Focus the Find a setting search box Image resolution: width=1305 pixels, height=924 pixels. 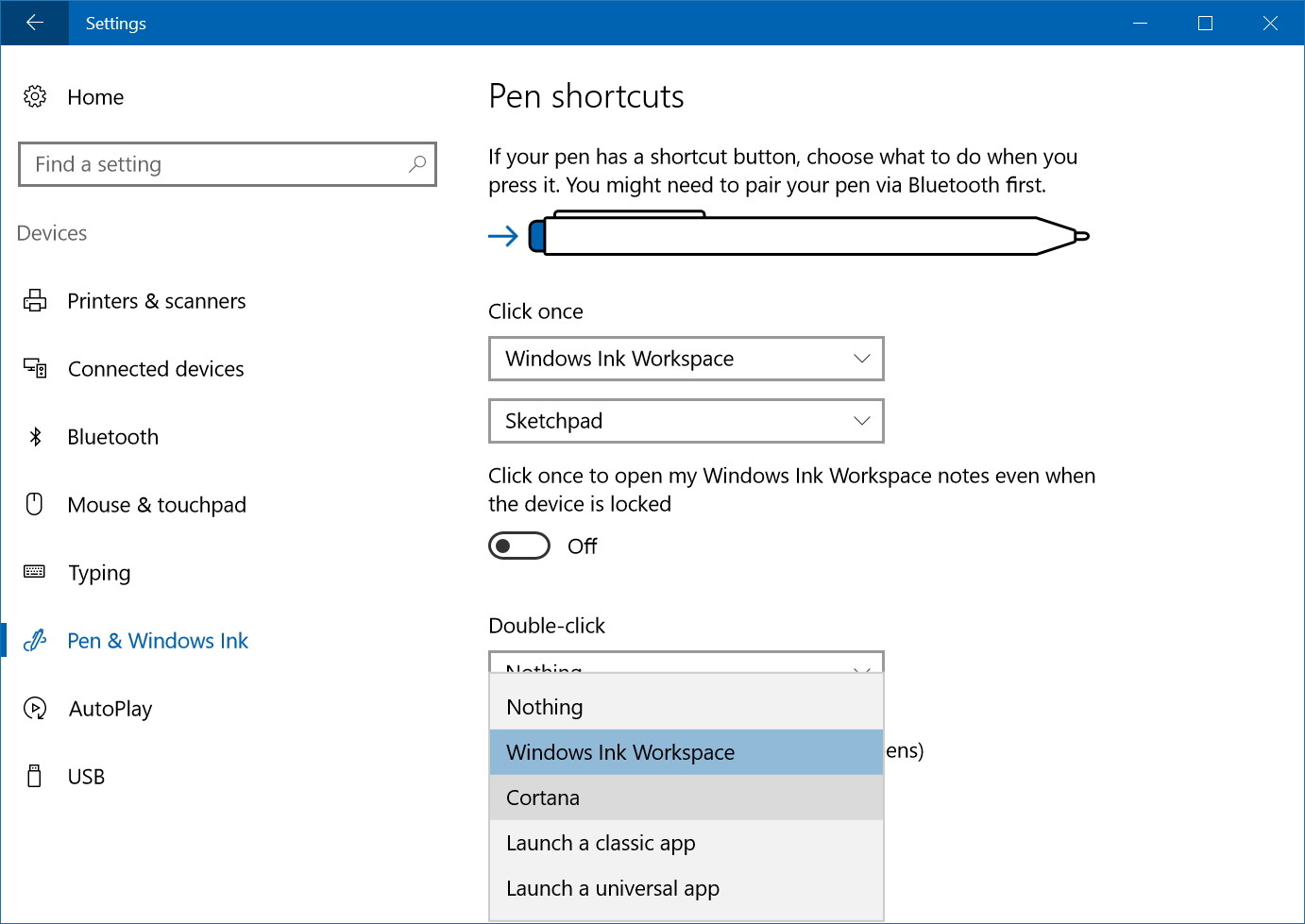228,164
